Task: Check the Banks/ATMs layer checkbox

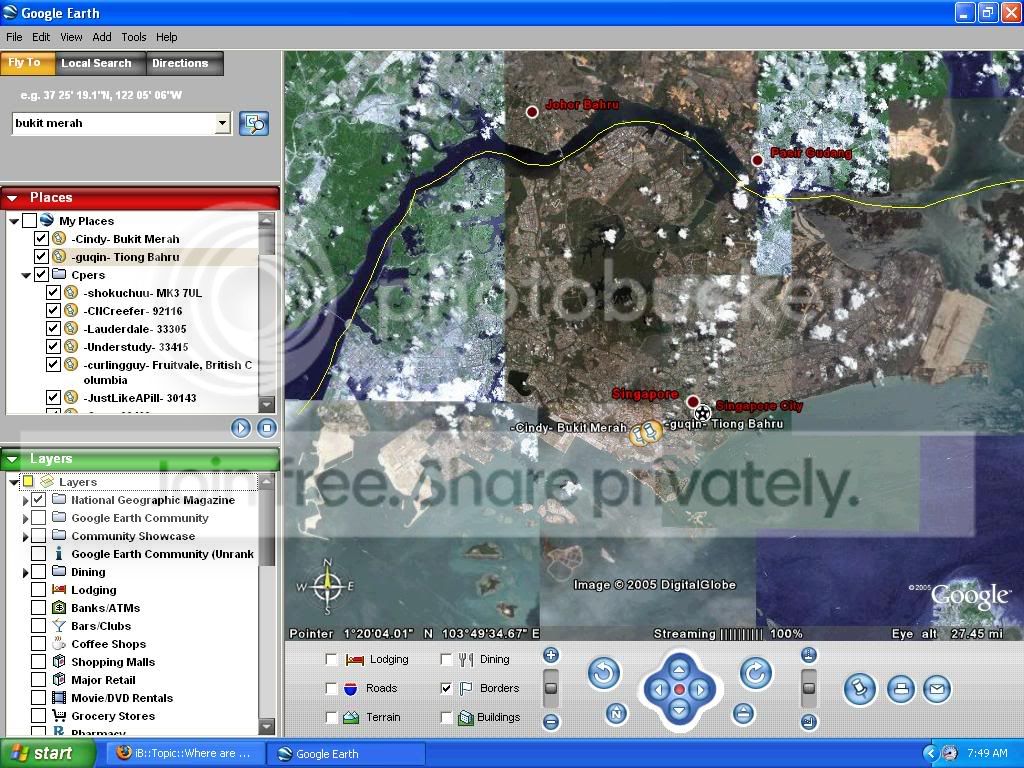Action: (39, 608)
